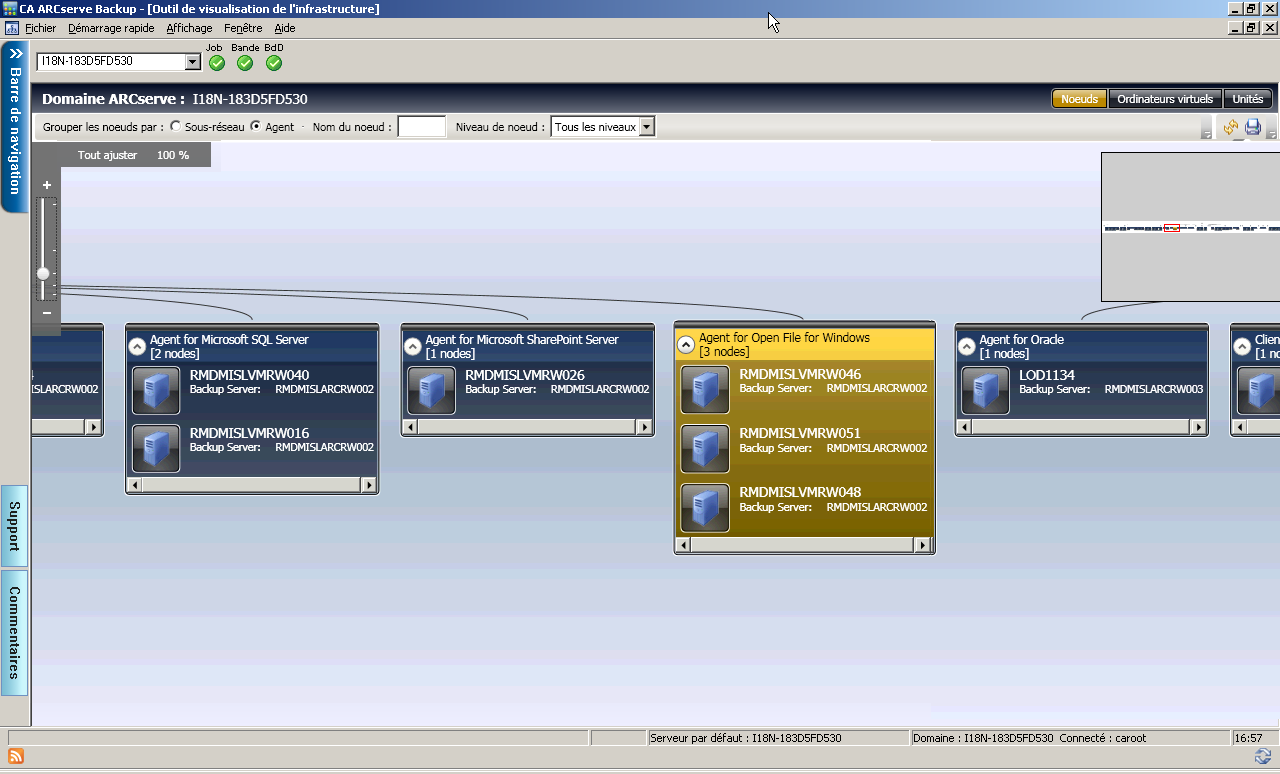
Task: Click the RSS feed icon in status bar
Action: 15,756
